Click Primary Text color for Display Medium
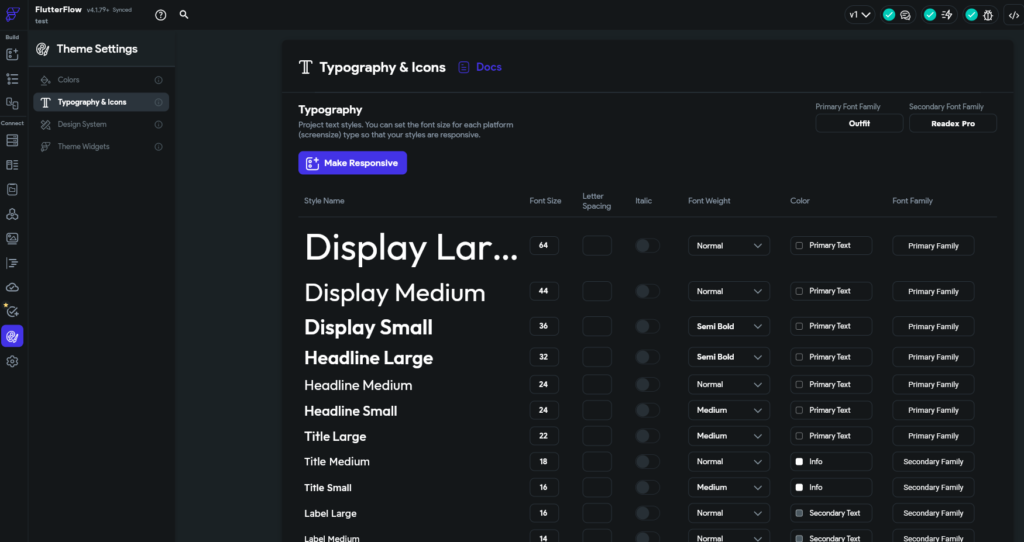 pos(831,291)
